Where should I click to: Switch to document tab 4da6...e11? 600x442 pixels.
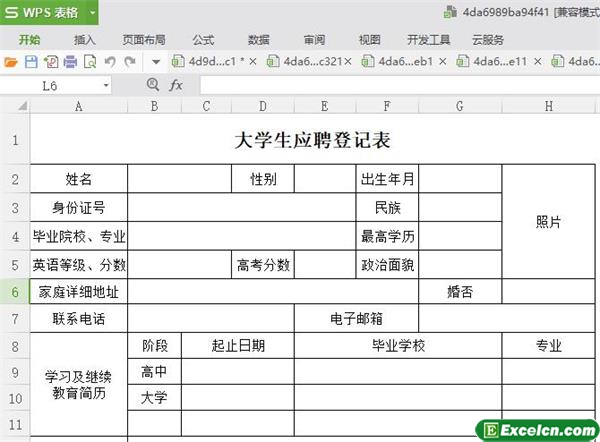click(492, 62)
